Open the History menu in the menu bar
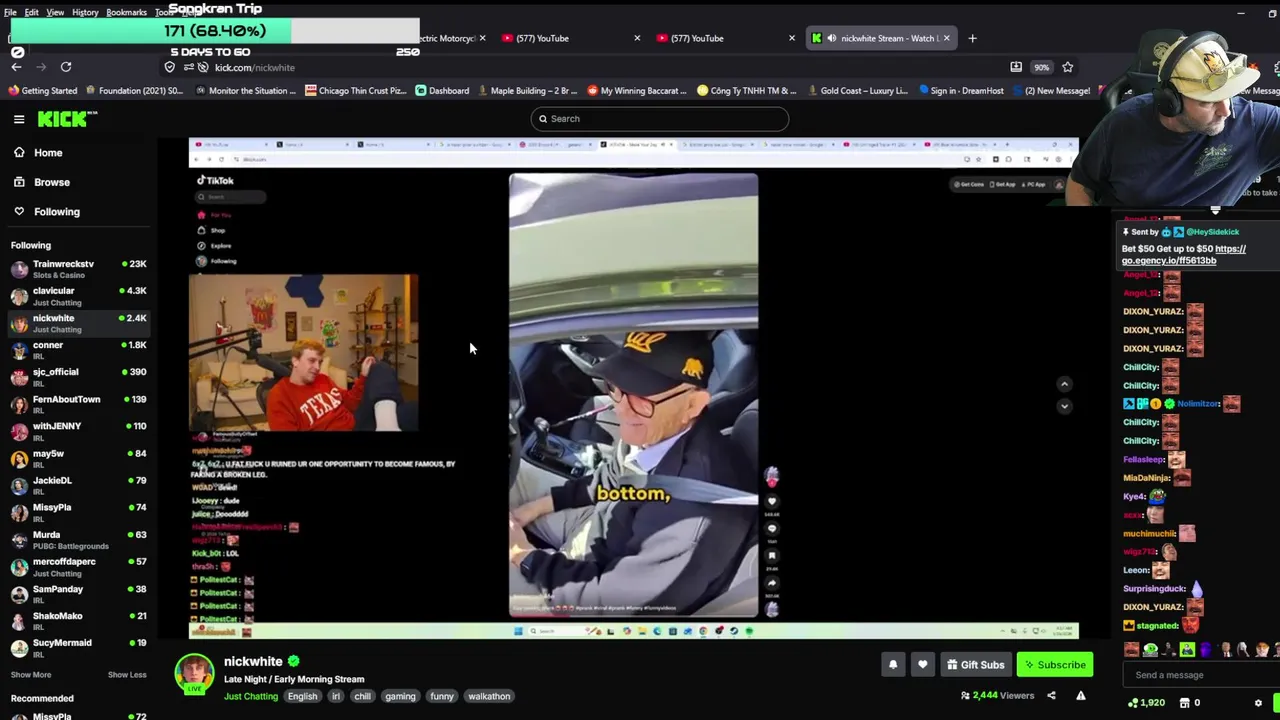Screen dimensions: 1280x720 [85, 12]
